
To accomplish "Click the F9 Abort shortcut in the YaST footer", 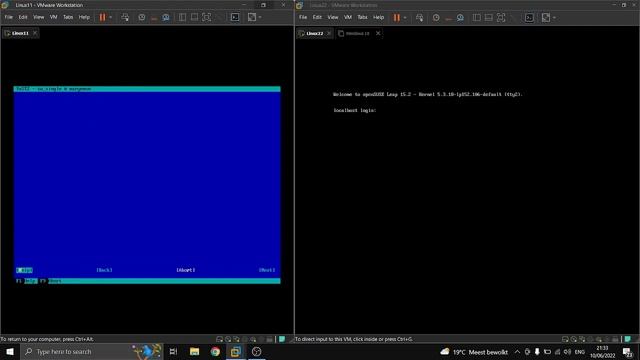I will (51, 281).
